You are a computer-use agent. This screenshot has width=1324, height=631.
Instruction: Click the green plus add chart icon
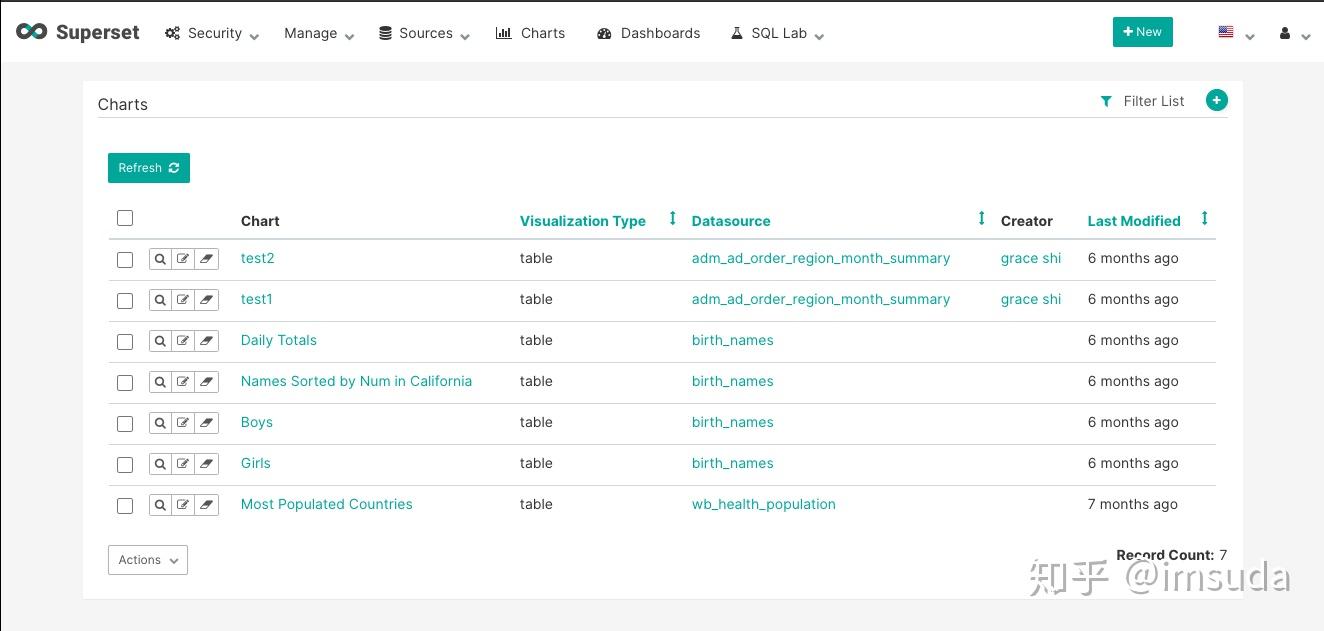1216,100
